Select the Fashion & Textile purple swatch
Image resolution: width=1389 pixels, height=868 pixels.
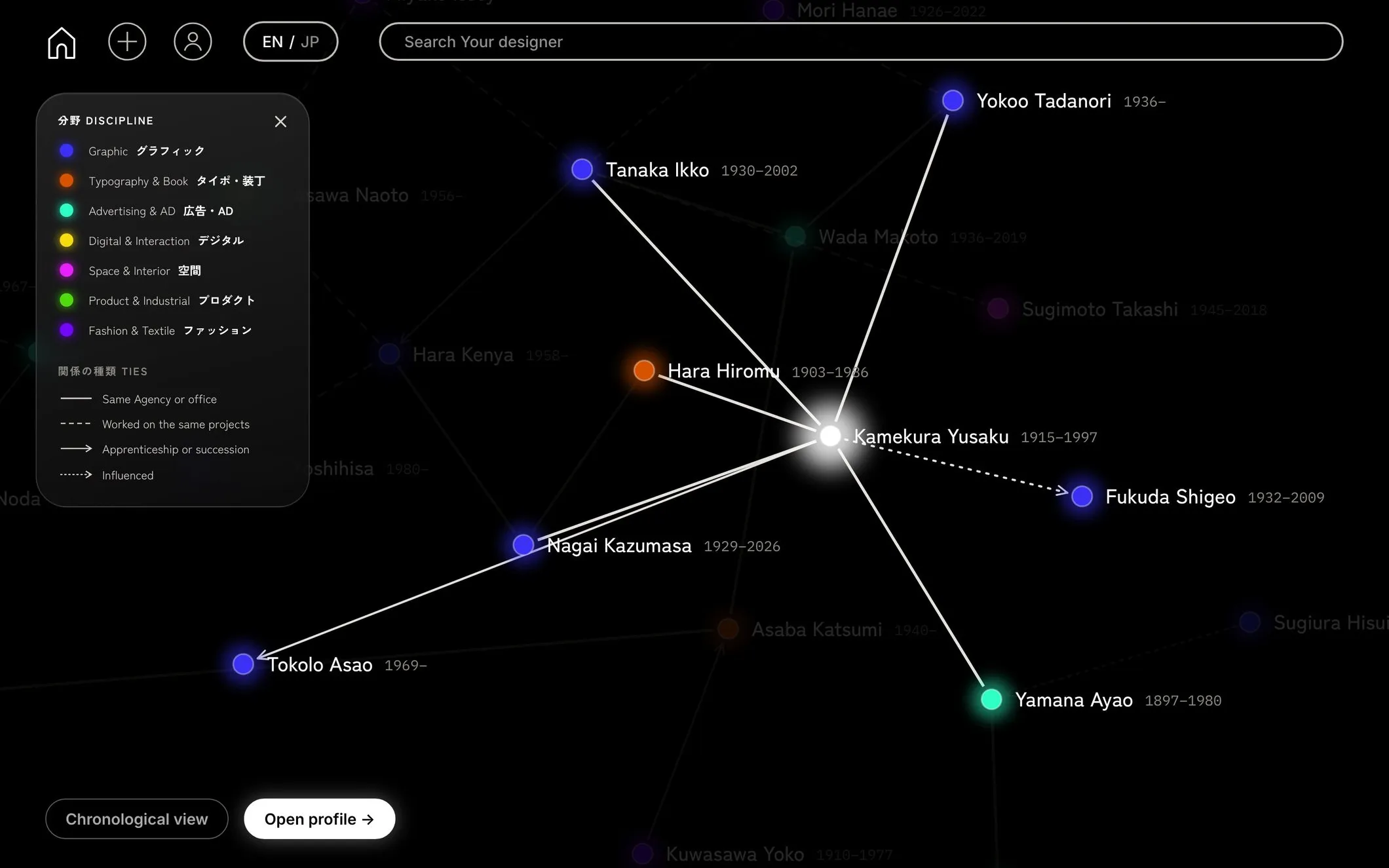(67, 330)
